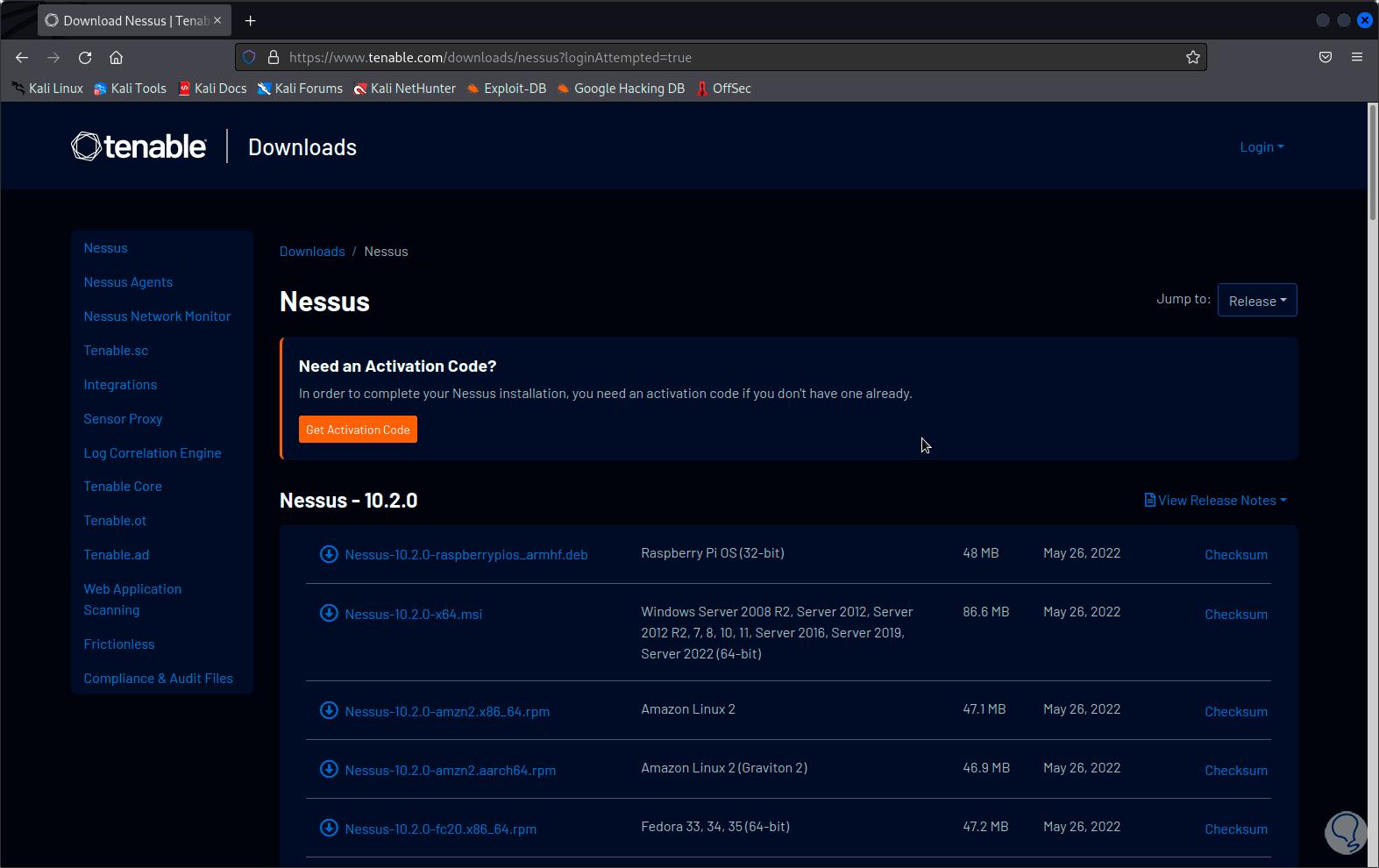Open the Pocket save icon
The image size is (1379, 868).
1326,58
